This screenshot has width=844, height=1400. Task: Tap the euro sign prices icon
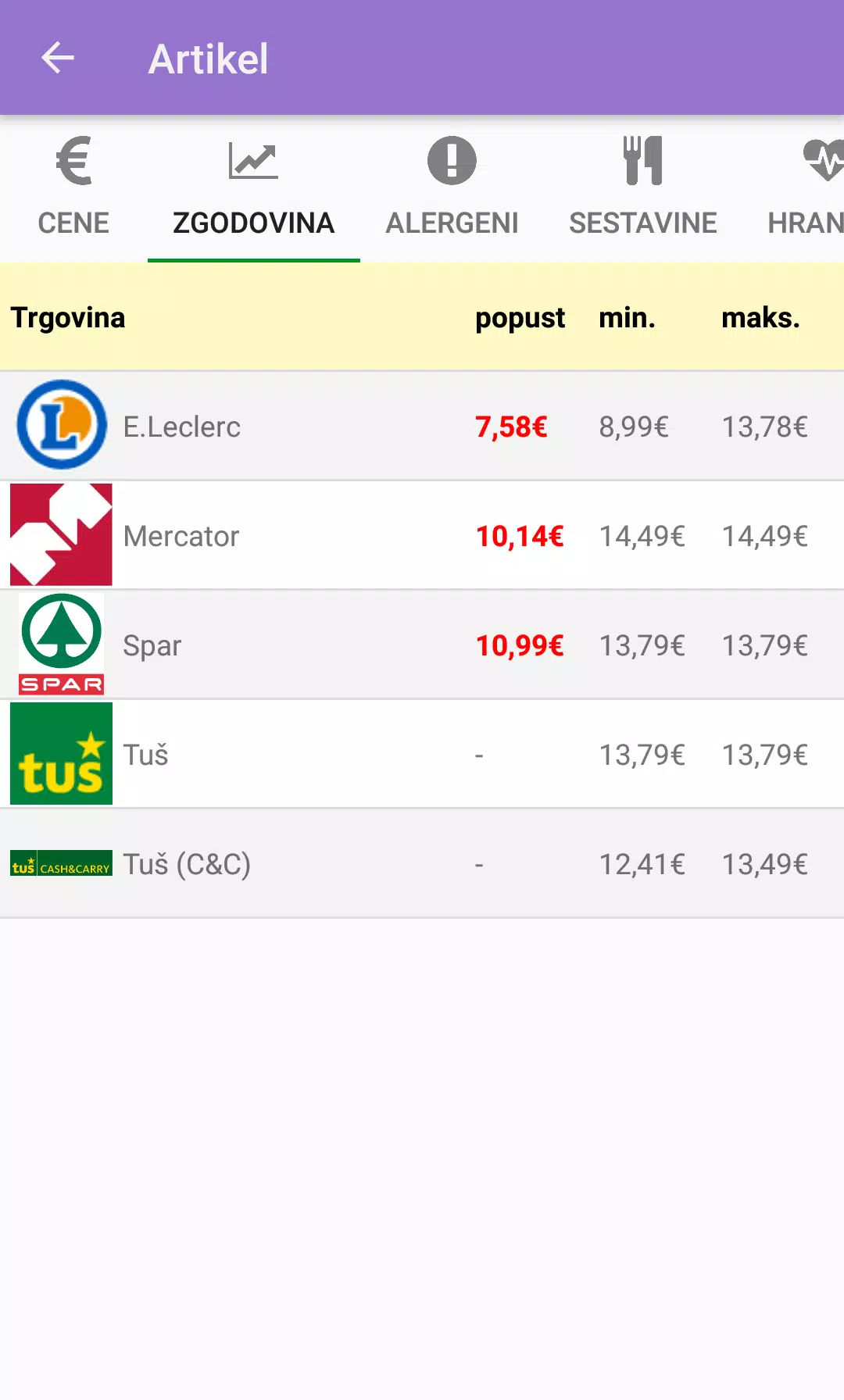point(74,161)
